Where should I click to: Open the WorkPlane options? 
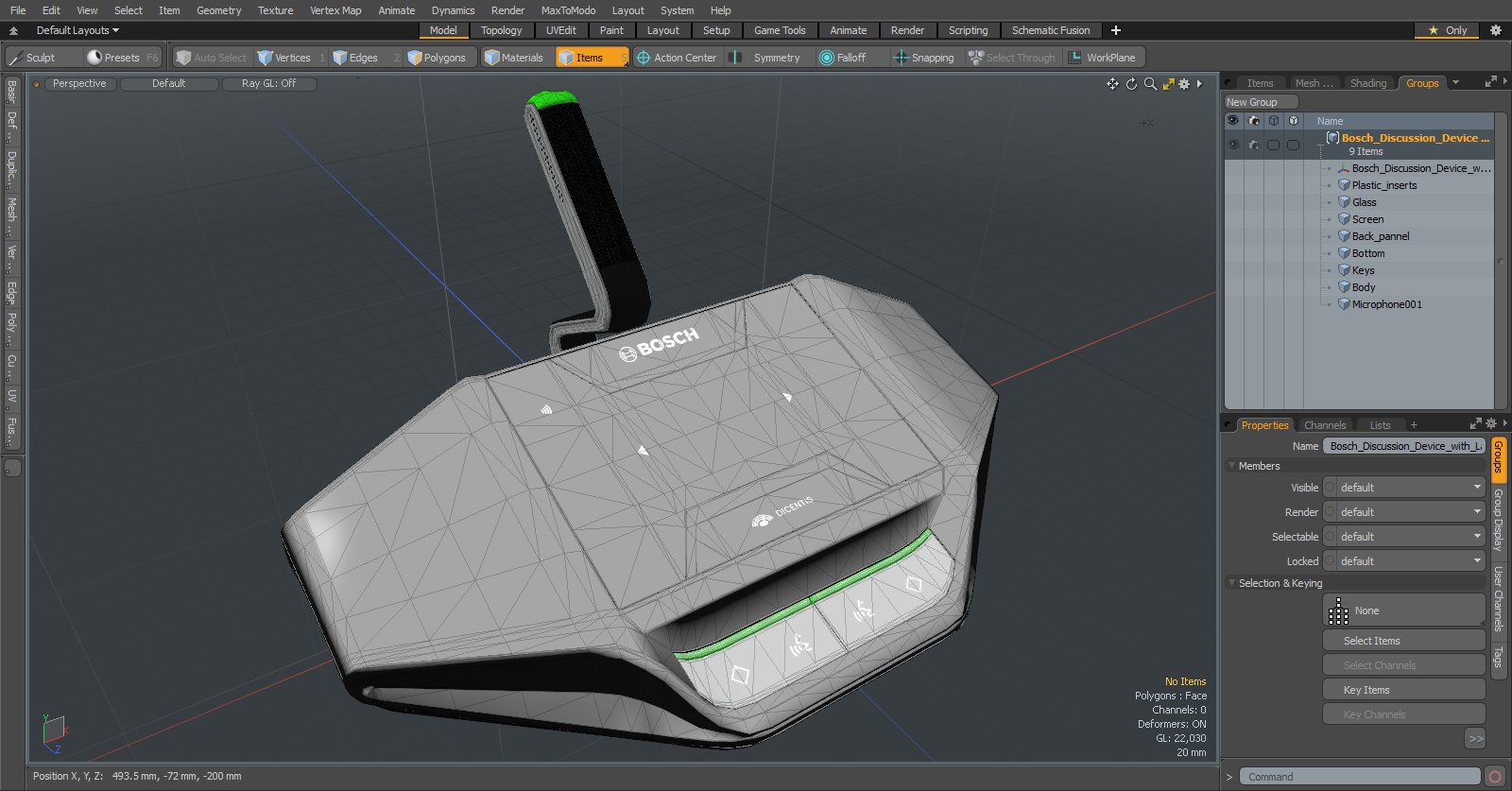[1104, 58]
